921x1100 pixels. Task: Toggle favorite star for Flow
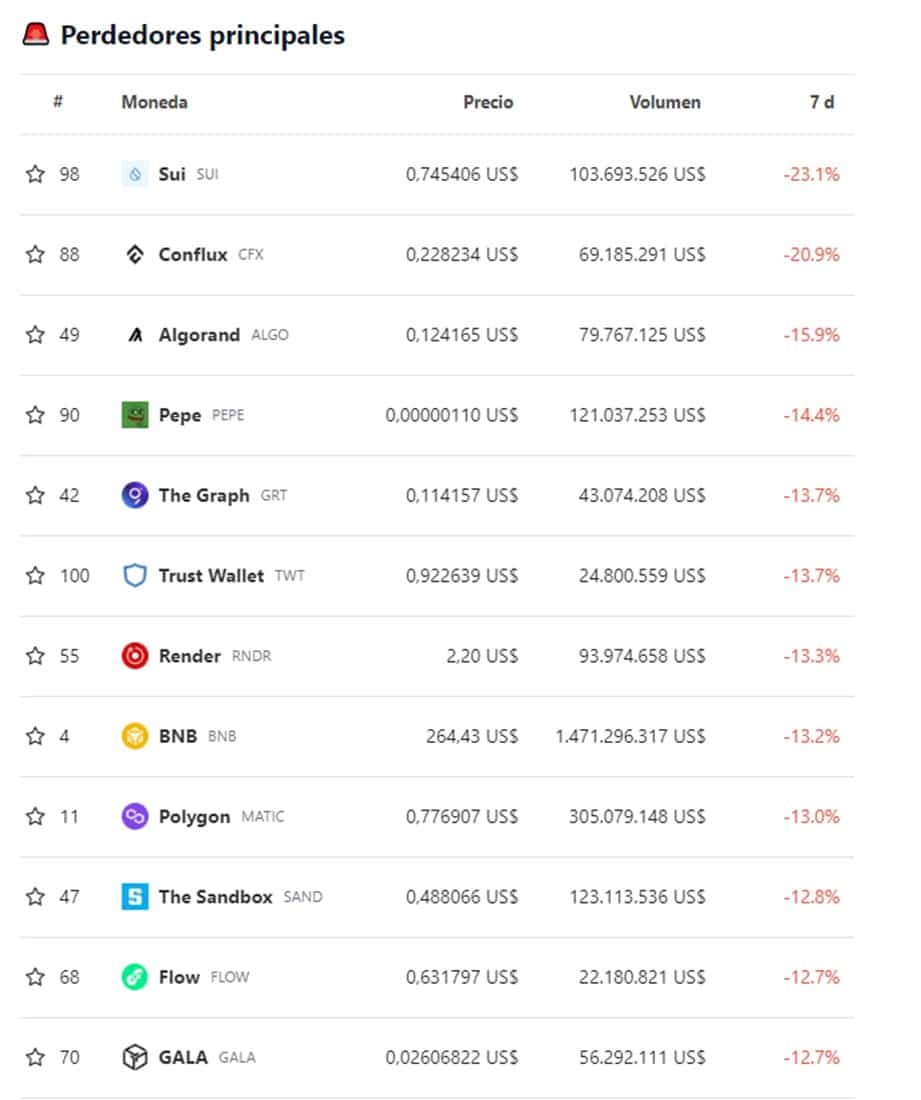[x=35, y=977]
